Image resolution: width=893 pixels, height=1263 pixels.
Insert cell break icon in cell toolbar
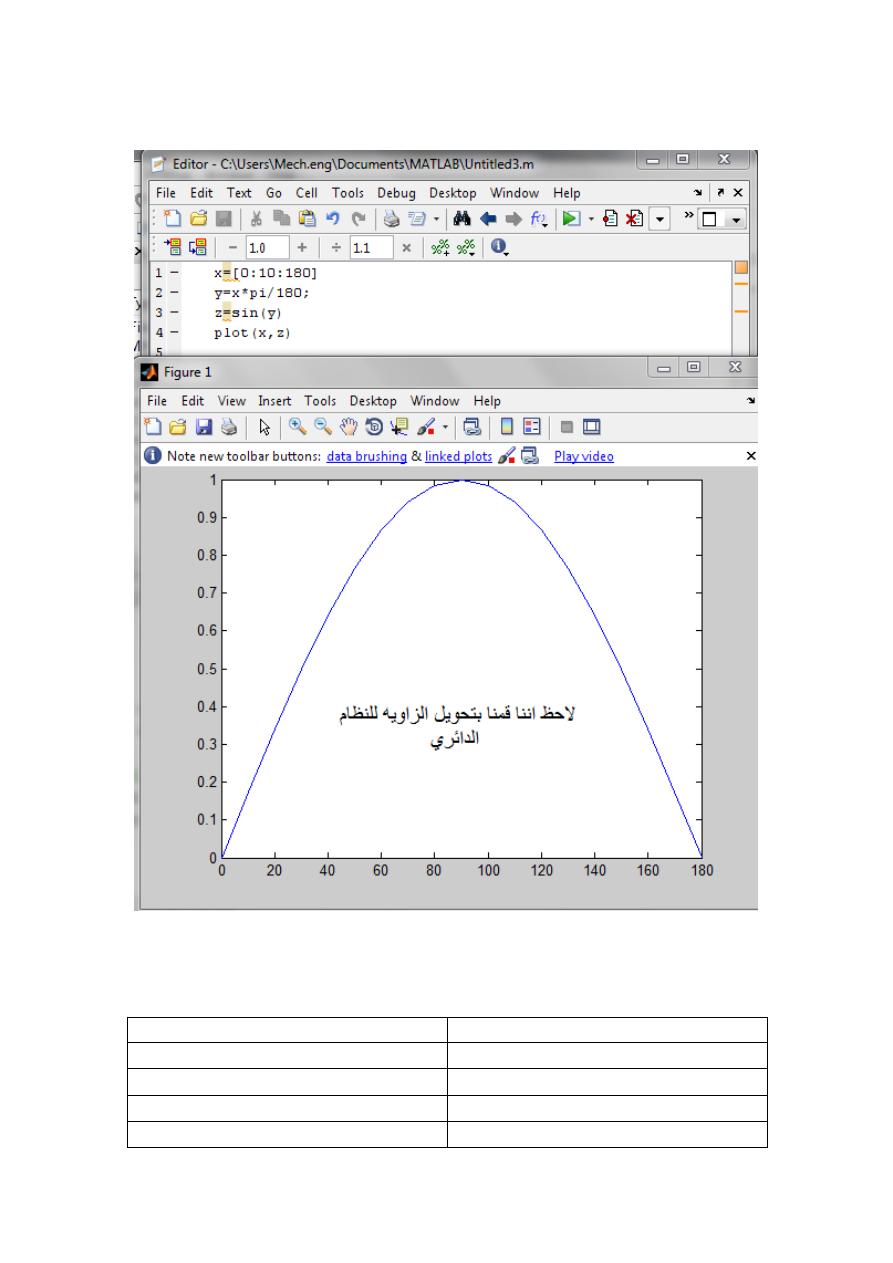(440, 247)
